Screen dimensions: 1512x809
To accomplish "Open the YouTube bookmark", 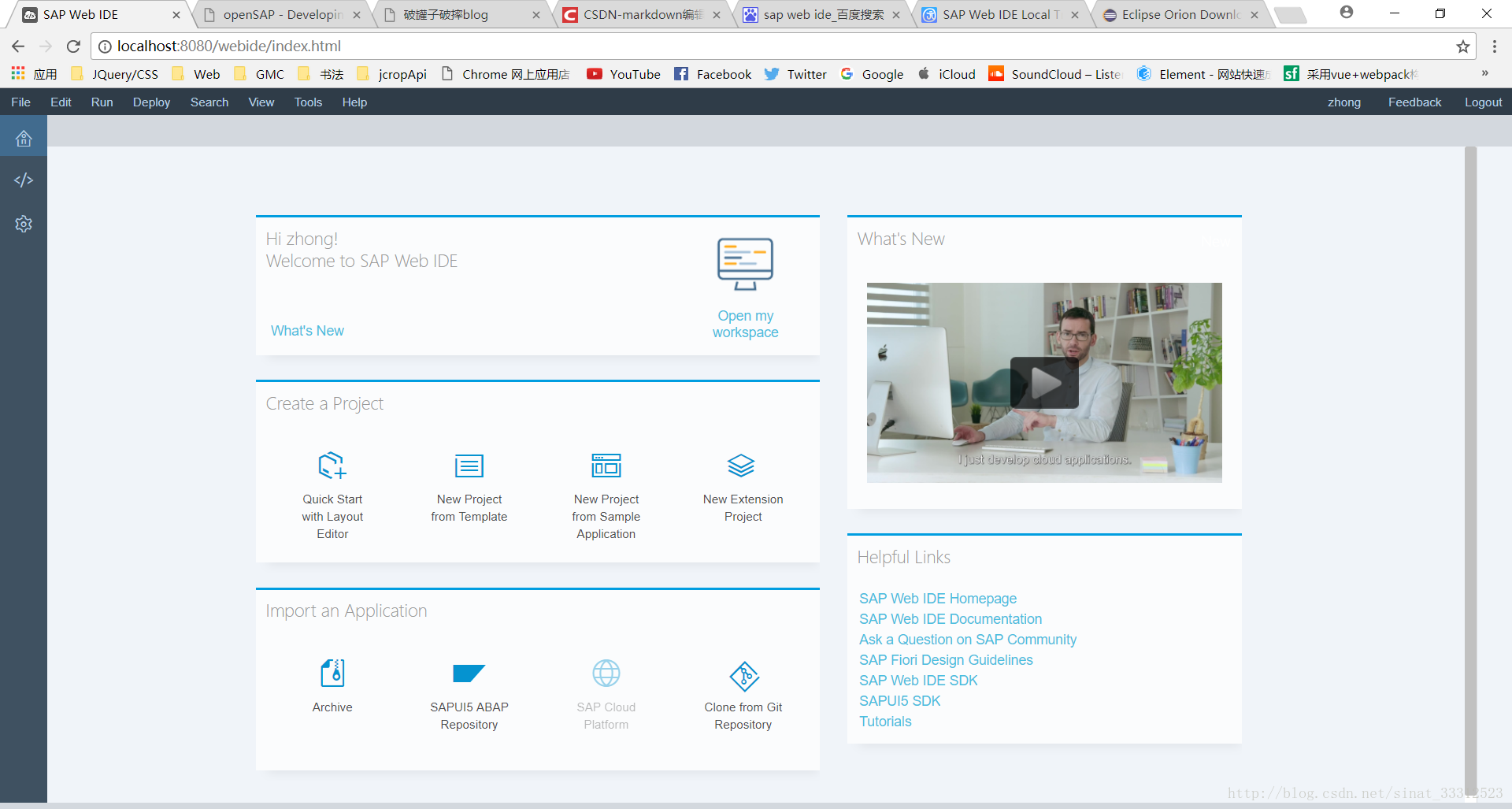I will tap(624, 74).
